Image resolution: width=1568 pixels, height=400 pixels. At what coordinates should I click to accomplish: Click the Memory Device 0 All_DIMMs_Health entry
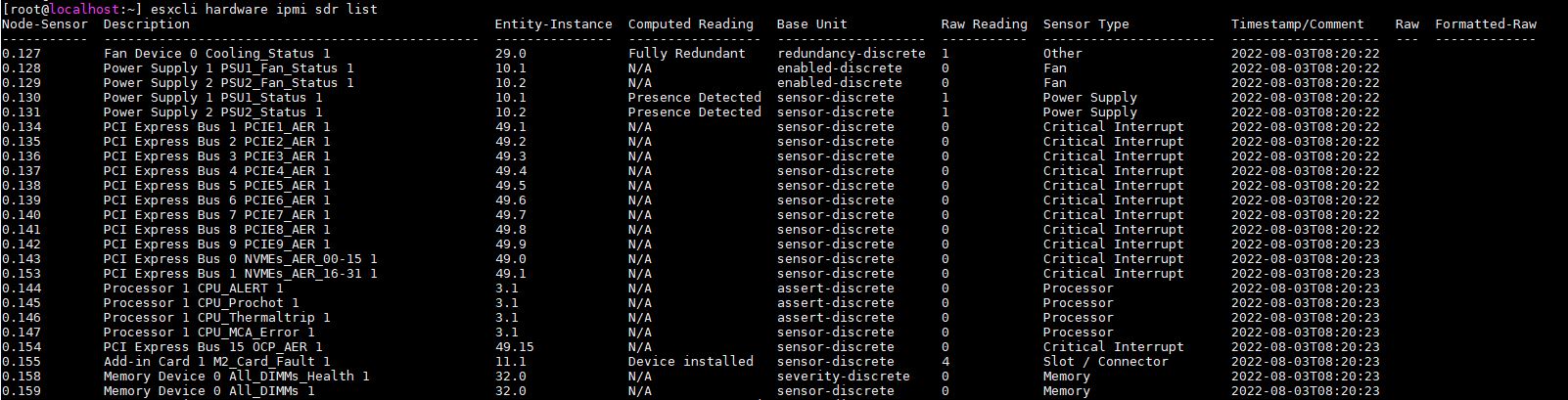coord(237,377)
